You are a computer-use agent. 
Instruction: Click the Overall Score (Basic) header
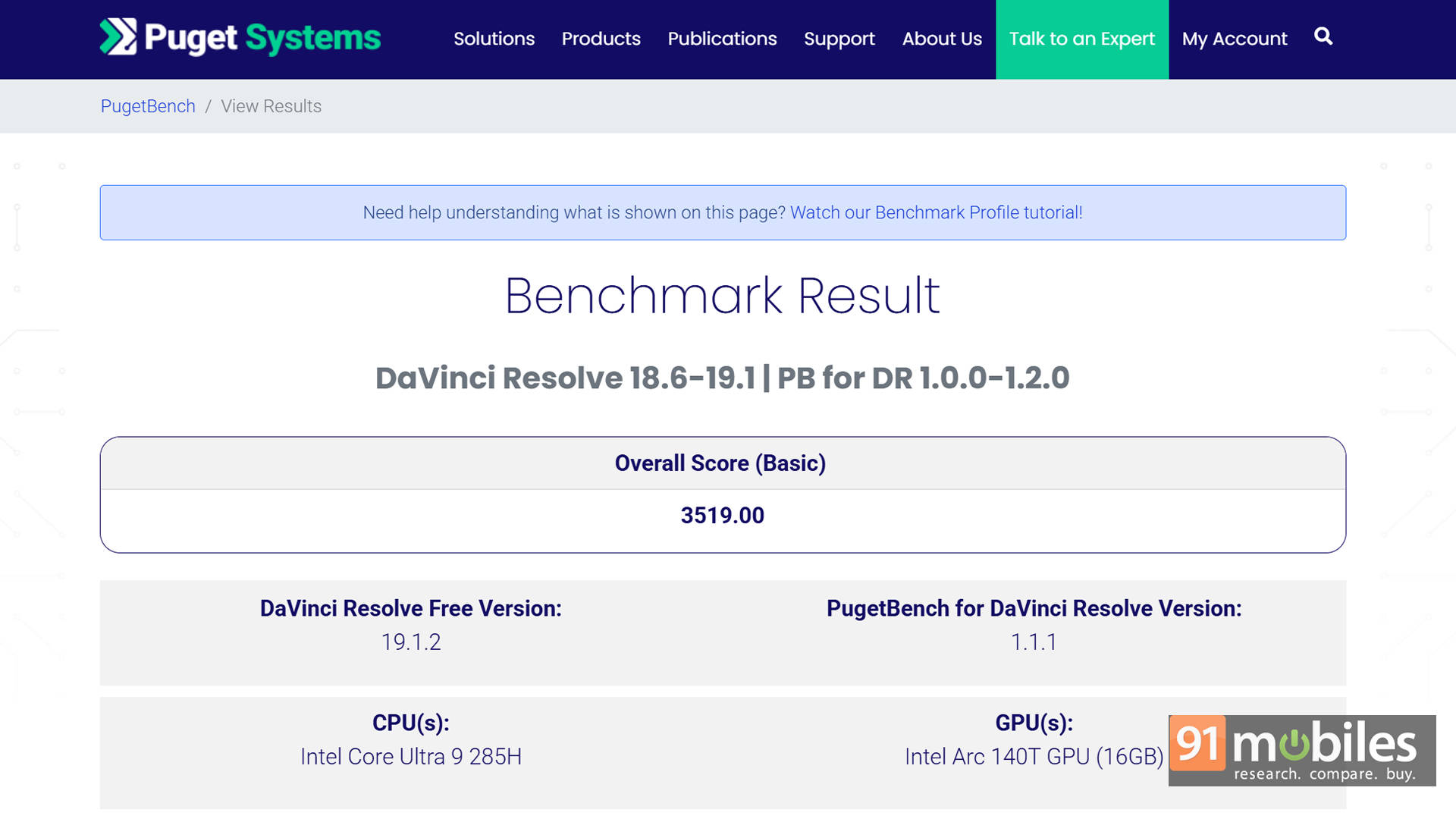coord(720,463)
